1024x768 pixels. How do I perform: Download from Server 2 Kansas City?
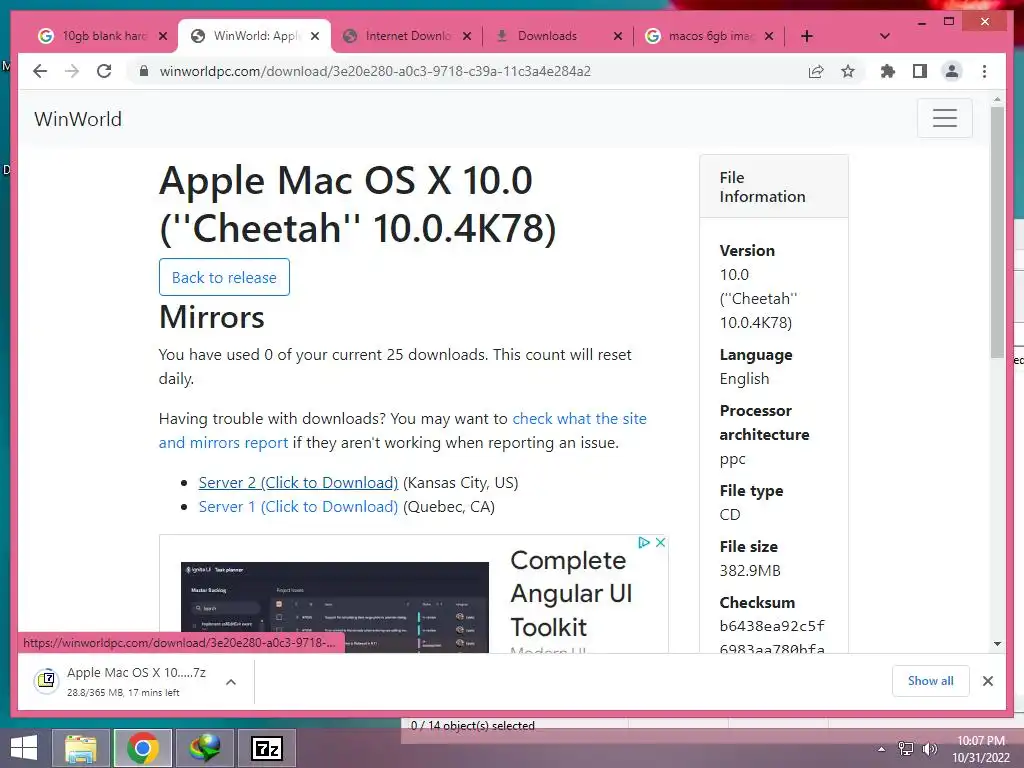click(x=298, y=483)
